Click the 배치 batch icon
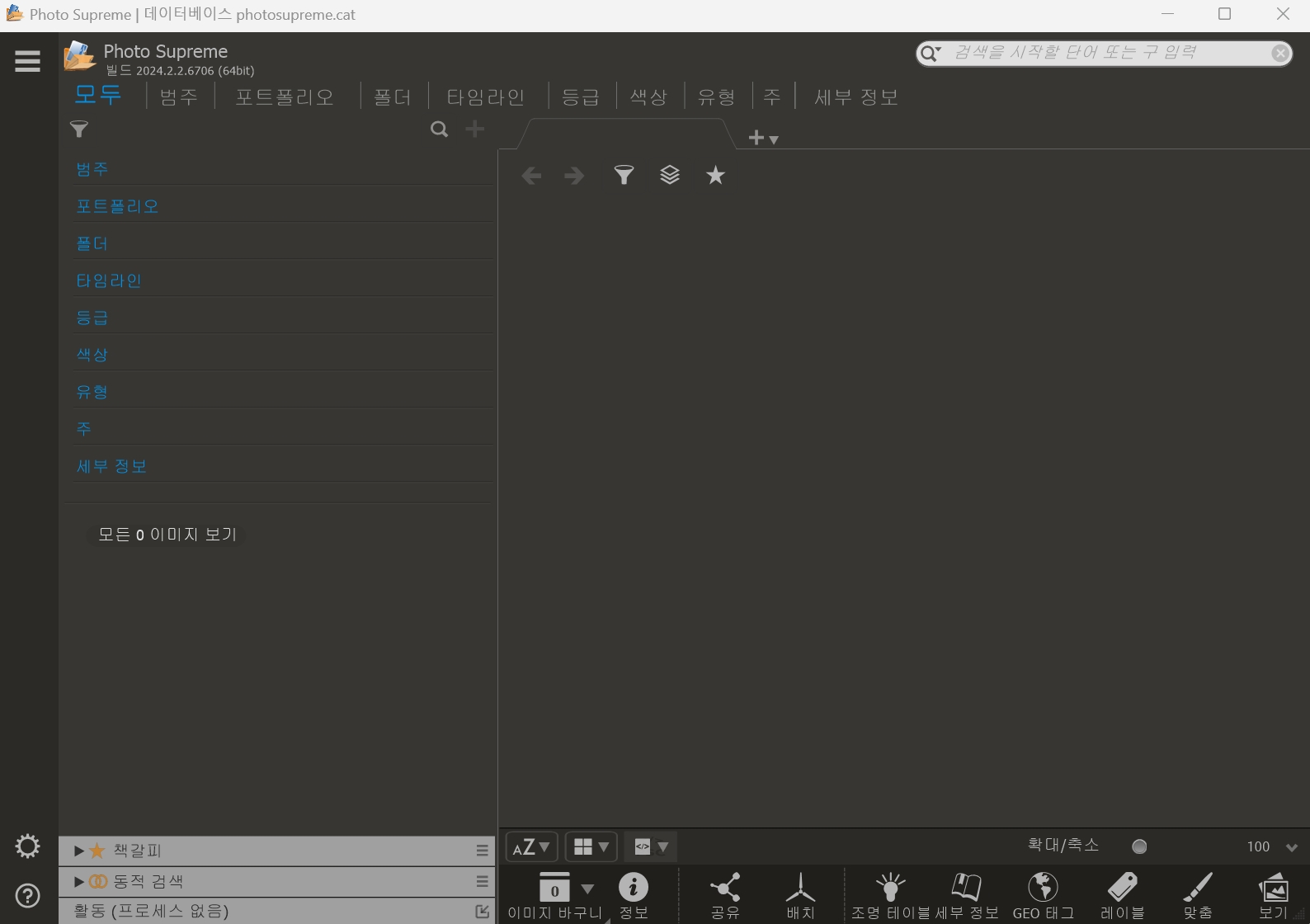 tap(800, 895)
